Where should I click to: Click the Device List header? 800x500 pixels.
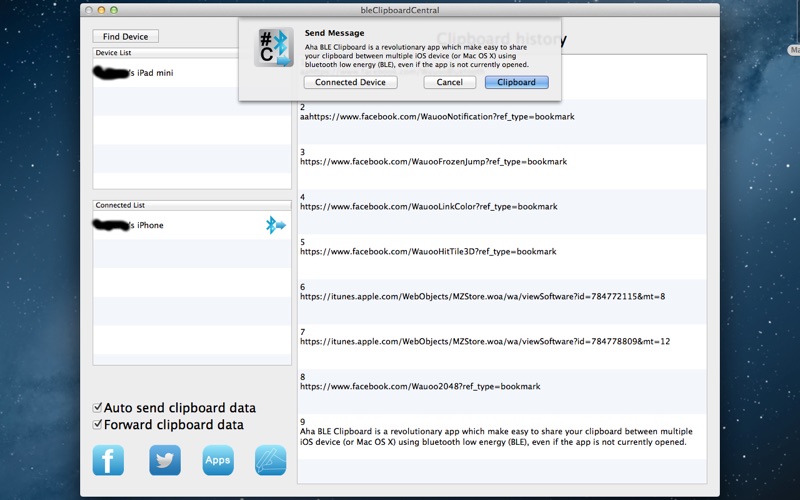point(192,53)
